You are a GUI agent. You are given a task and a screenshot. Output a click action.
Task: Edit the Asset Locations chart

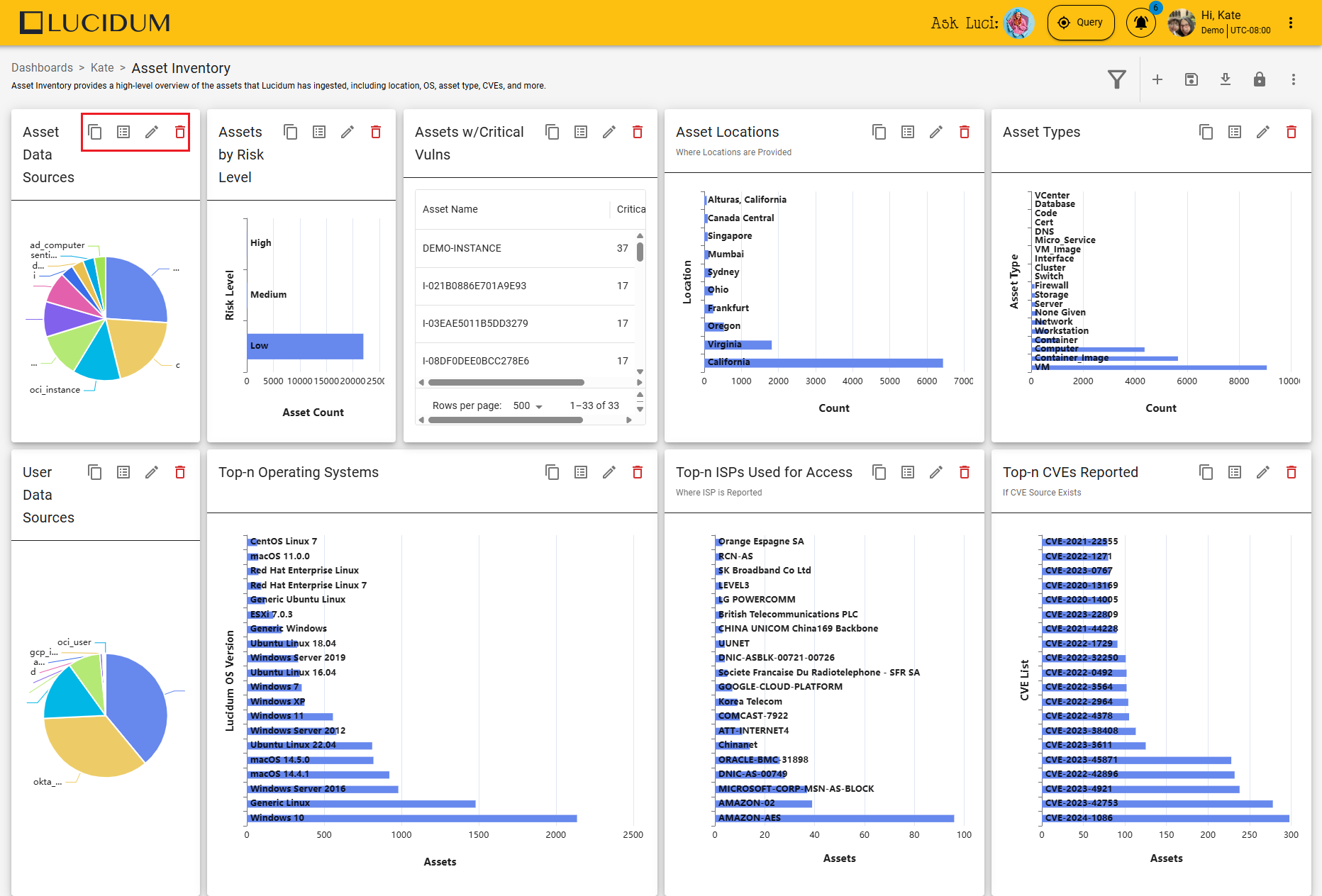pos(936,132)
